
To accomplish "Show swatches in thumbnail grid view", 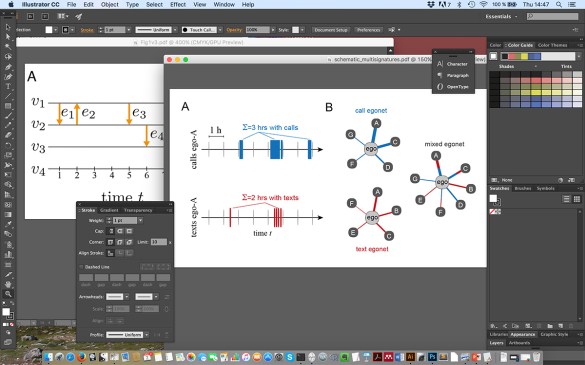I will [577, 199].
